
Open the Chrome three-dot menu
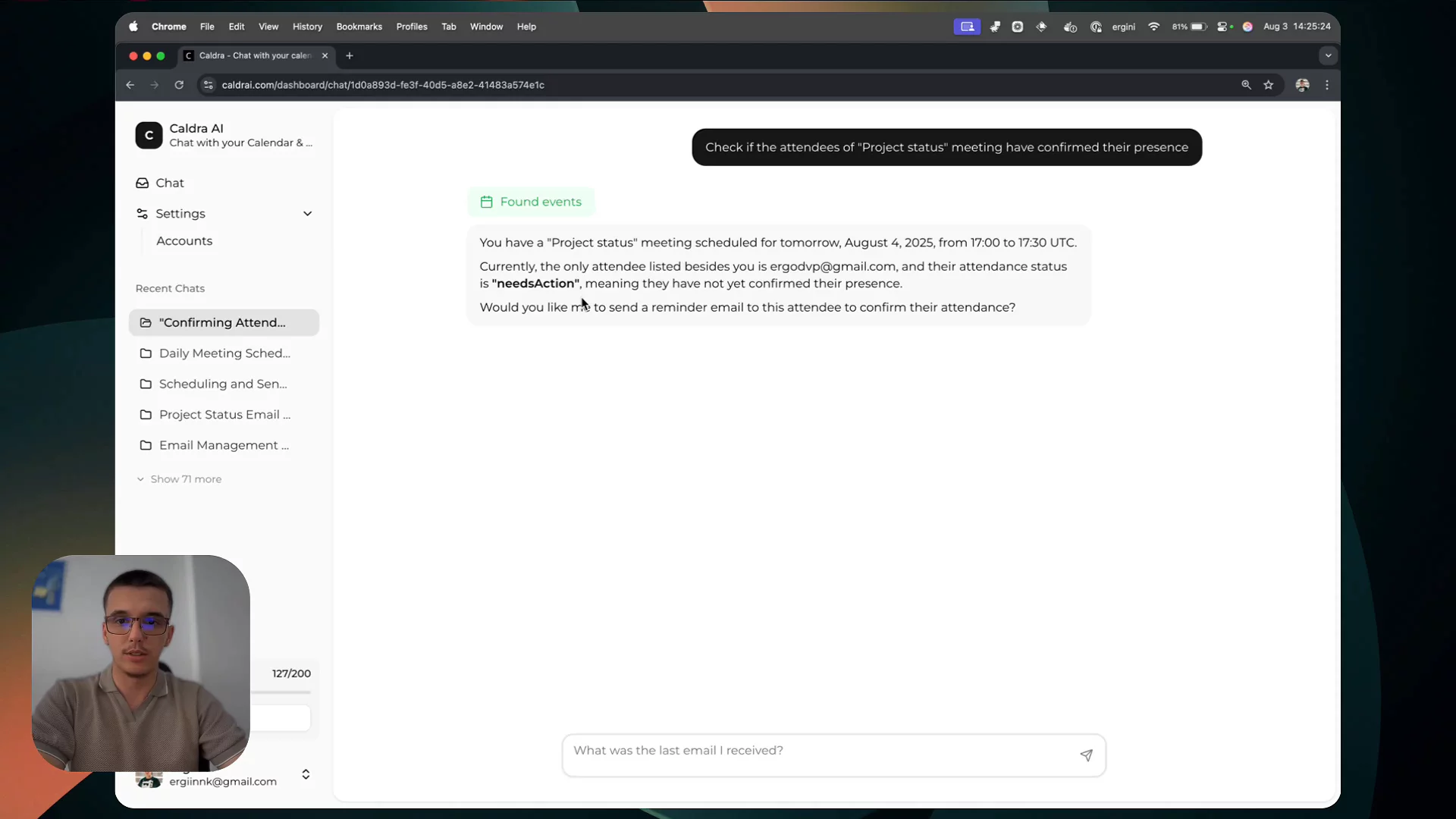[x=1326, y=85]
